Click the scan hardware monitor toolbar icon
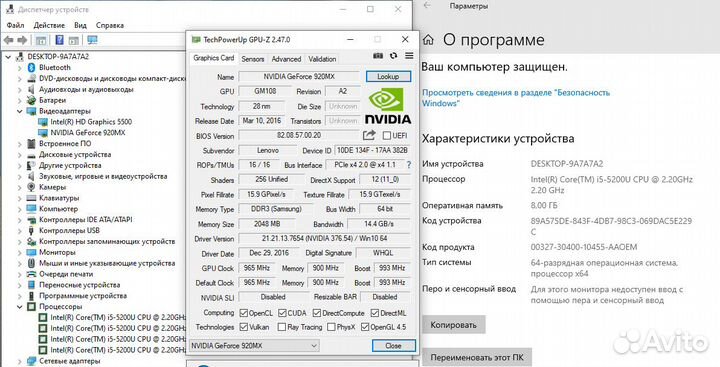 92,40
